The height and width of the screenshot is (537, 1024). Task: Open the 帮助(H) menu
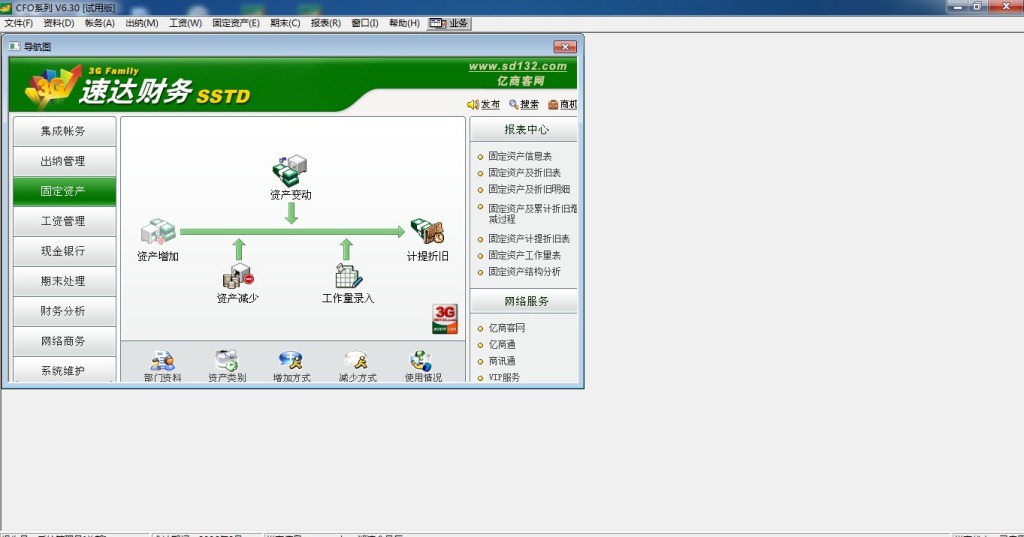[x=404, y=23]
